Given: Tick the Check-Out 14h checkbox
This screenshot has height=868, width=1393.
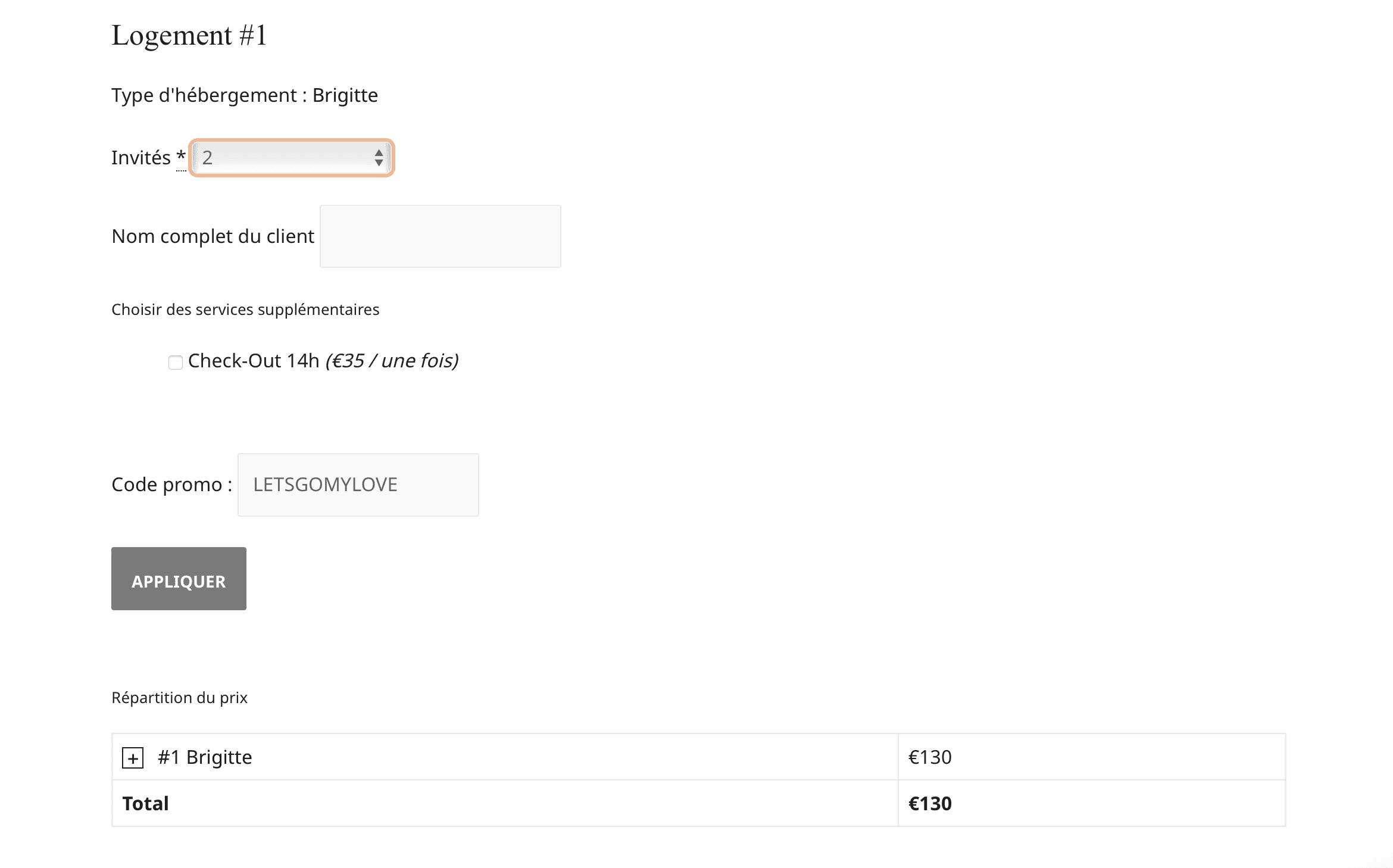Looking at the screenshot, I should click(175, 362).
